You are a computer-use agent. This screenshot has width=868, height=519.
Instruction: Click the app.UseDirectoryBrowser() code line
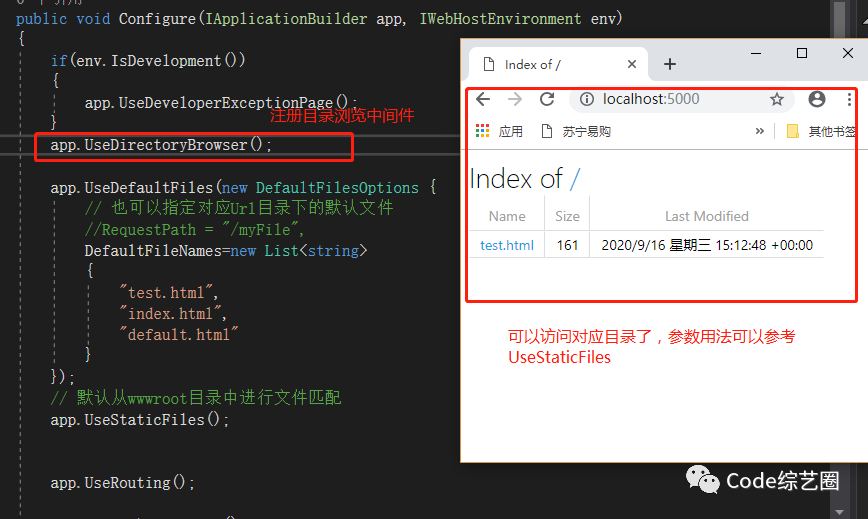pyautogui.click(x=161, y=145)
